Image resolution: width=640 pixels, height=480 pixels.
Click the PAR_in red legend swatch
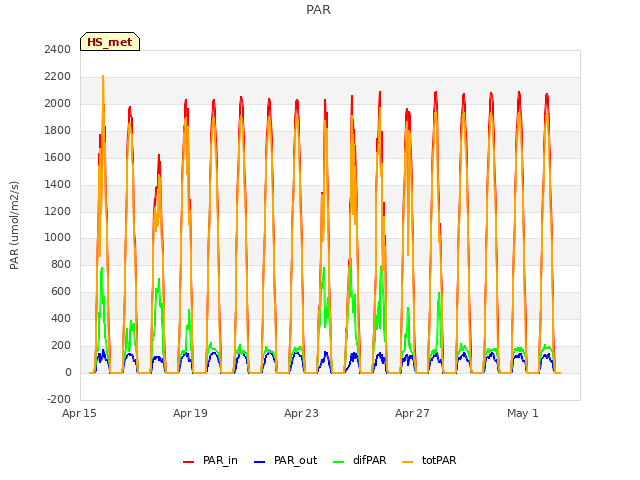pyautogui.click(x=188, y=462)
